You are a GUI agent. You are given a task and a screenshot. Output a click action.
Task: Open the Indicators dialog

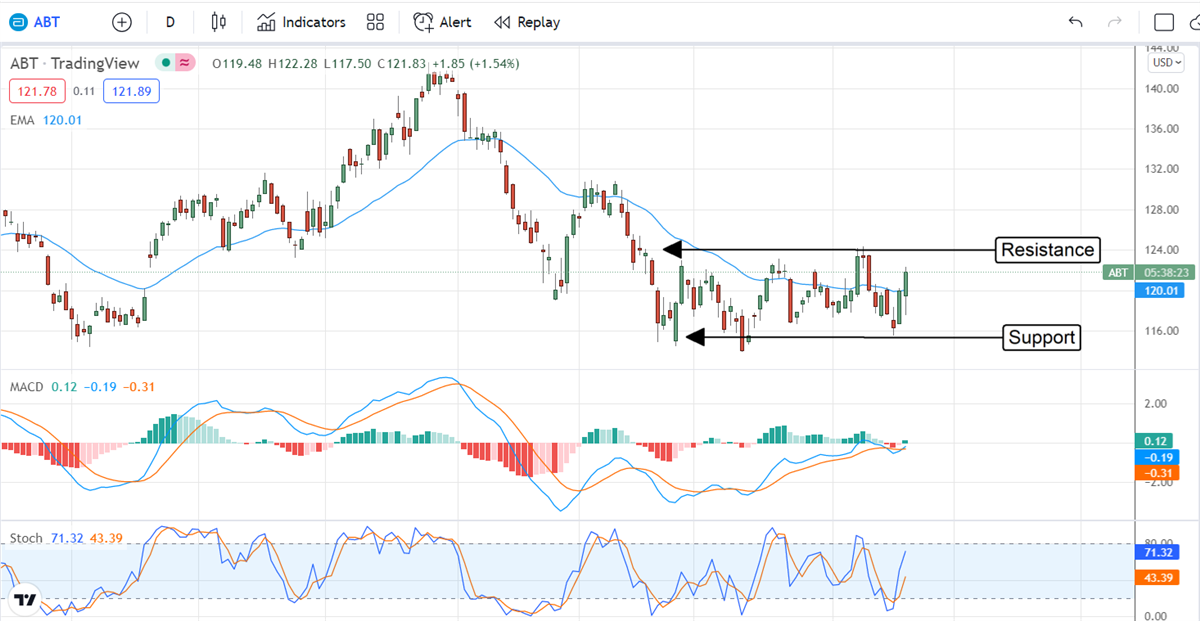click(x=301, y=22)
